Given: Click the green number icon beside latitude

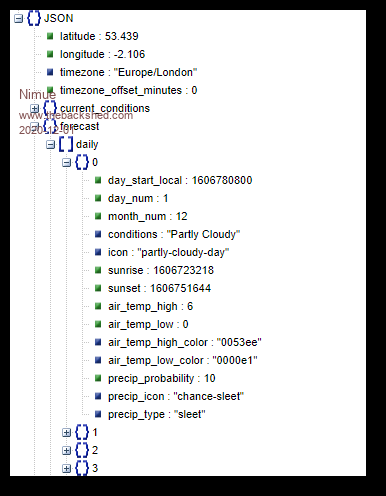Looking at the screenshot, I should [50, 36].
